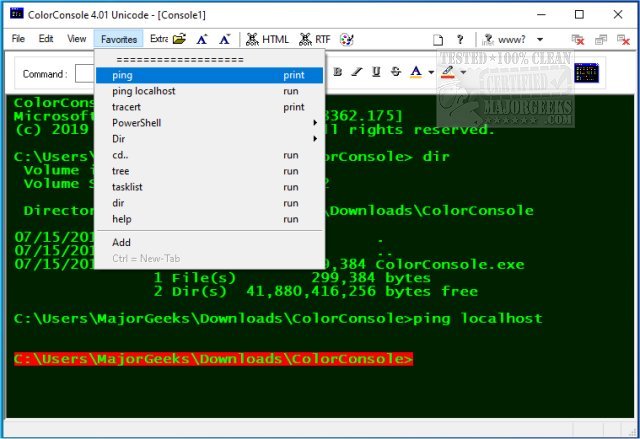Click the ColorConsole.exe file name
The height and width of the screenshot is (439, 640).
(450, 264)
